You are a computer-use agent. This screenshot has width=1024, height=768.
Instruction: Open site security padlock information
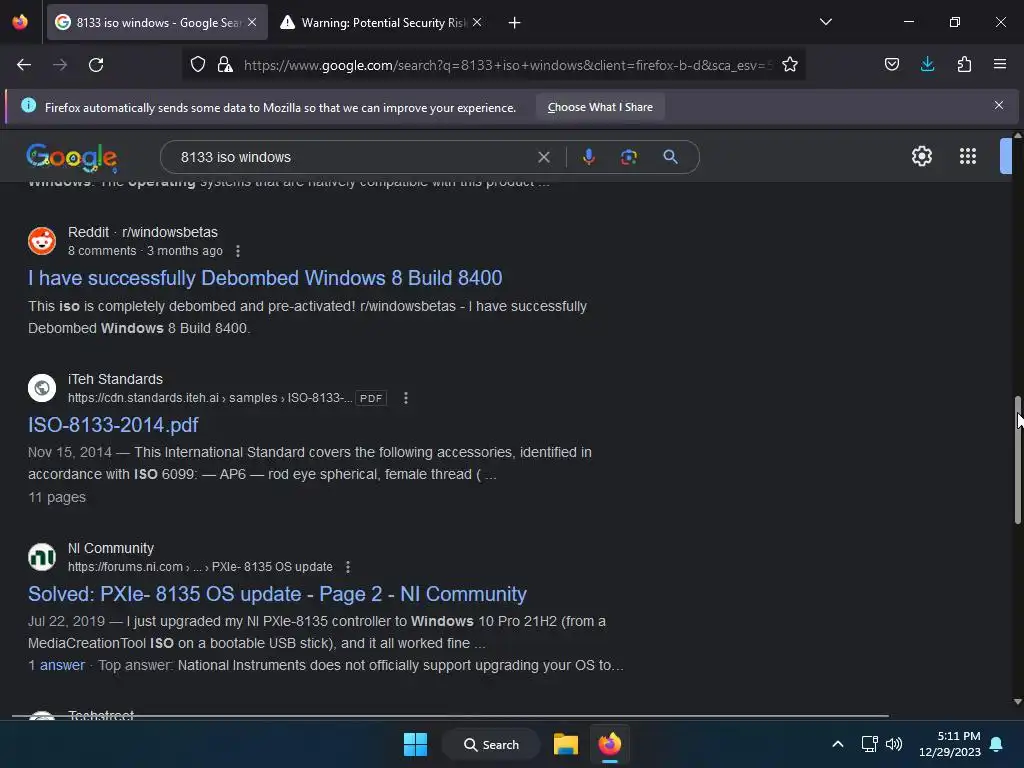(225, 64)
